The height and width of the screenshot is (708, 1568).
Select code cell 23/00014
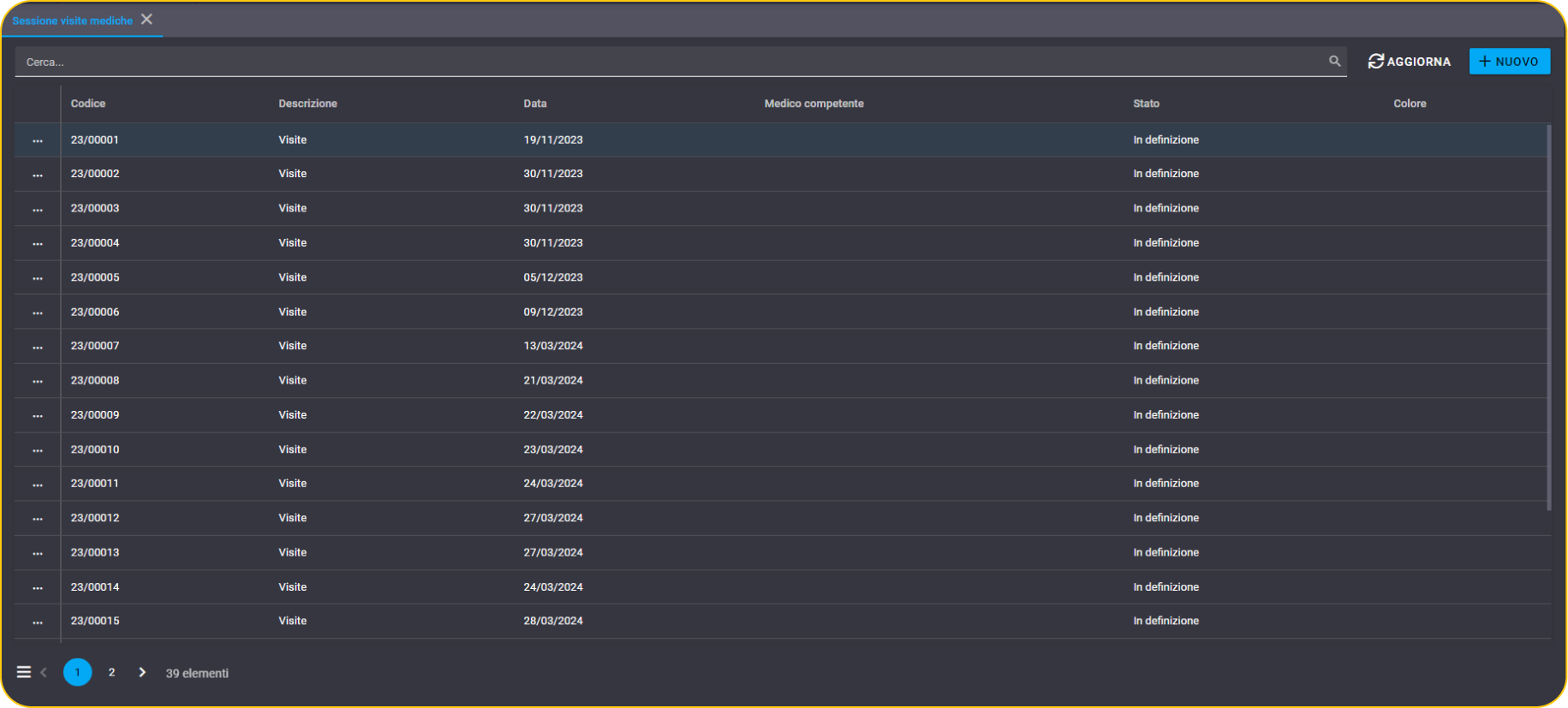[95, 586]
